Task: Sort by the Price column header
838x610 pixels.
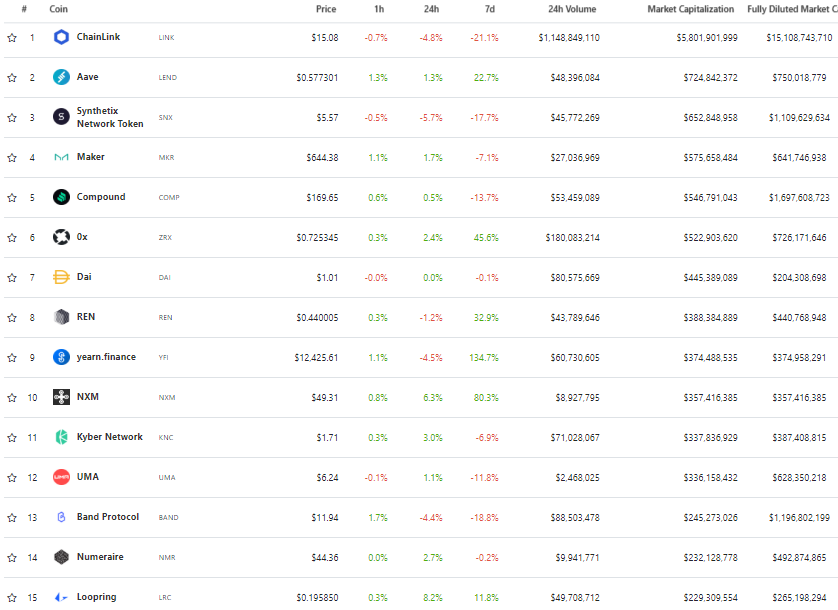Action: pos(326,9)
